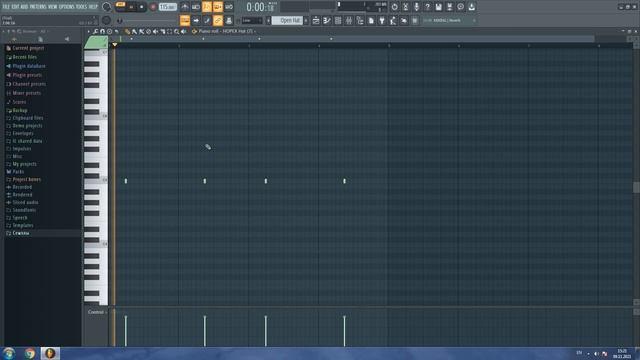Open the Mixer view icon
The image size is (640, 360).
point(349,20)
